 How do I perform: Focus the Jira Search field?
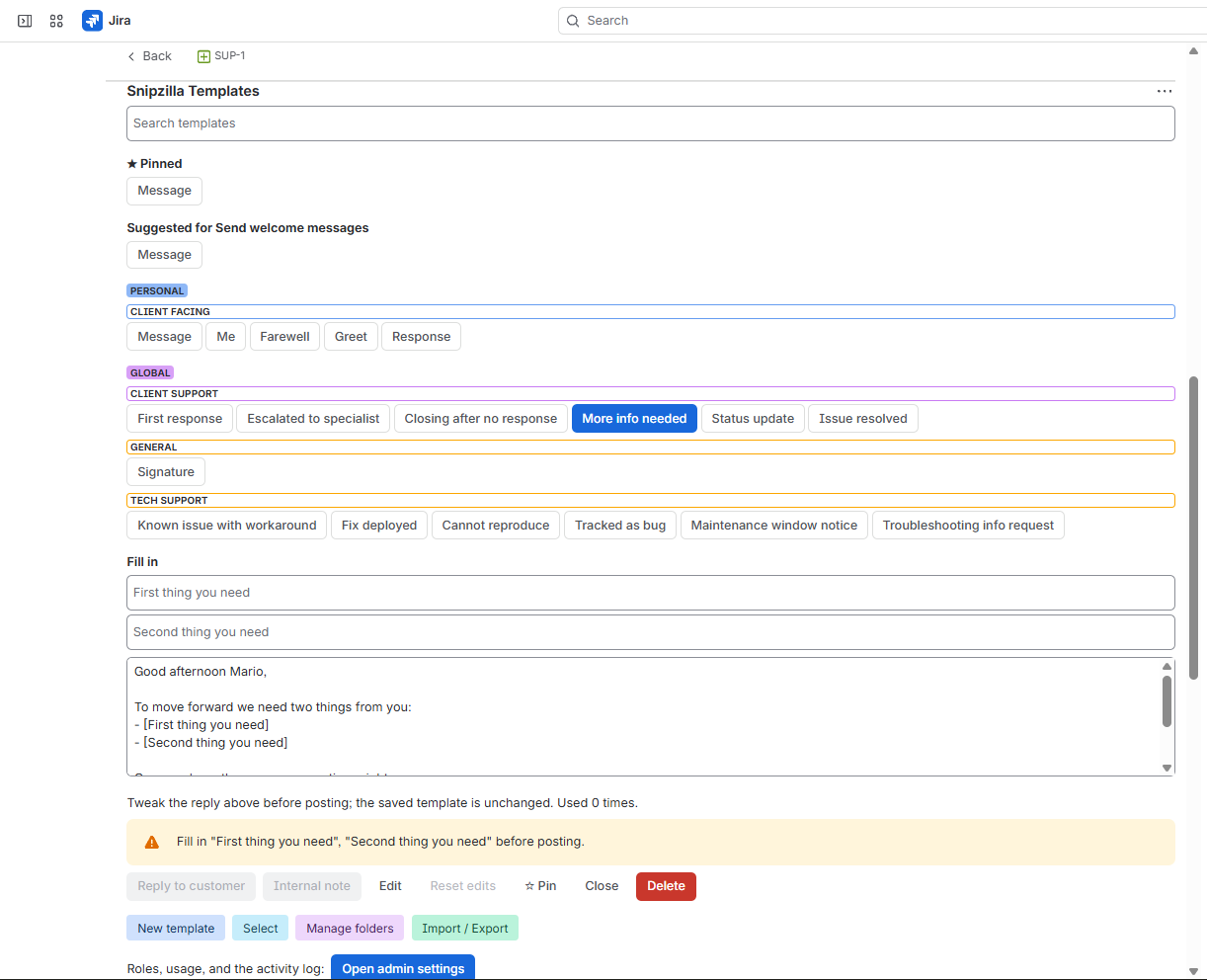click(x=882, y=21)
